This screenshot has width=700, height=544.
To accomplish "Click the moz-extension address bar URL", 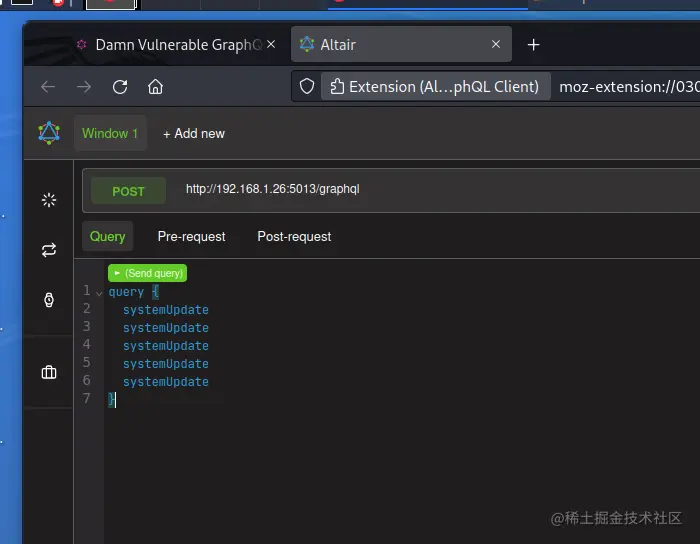I will coord(629,87).
